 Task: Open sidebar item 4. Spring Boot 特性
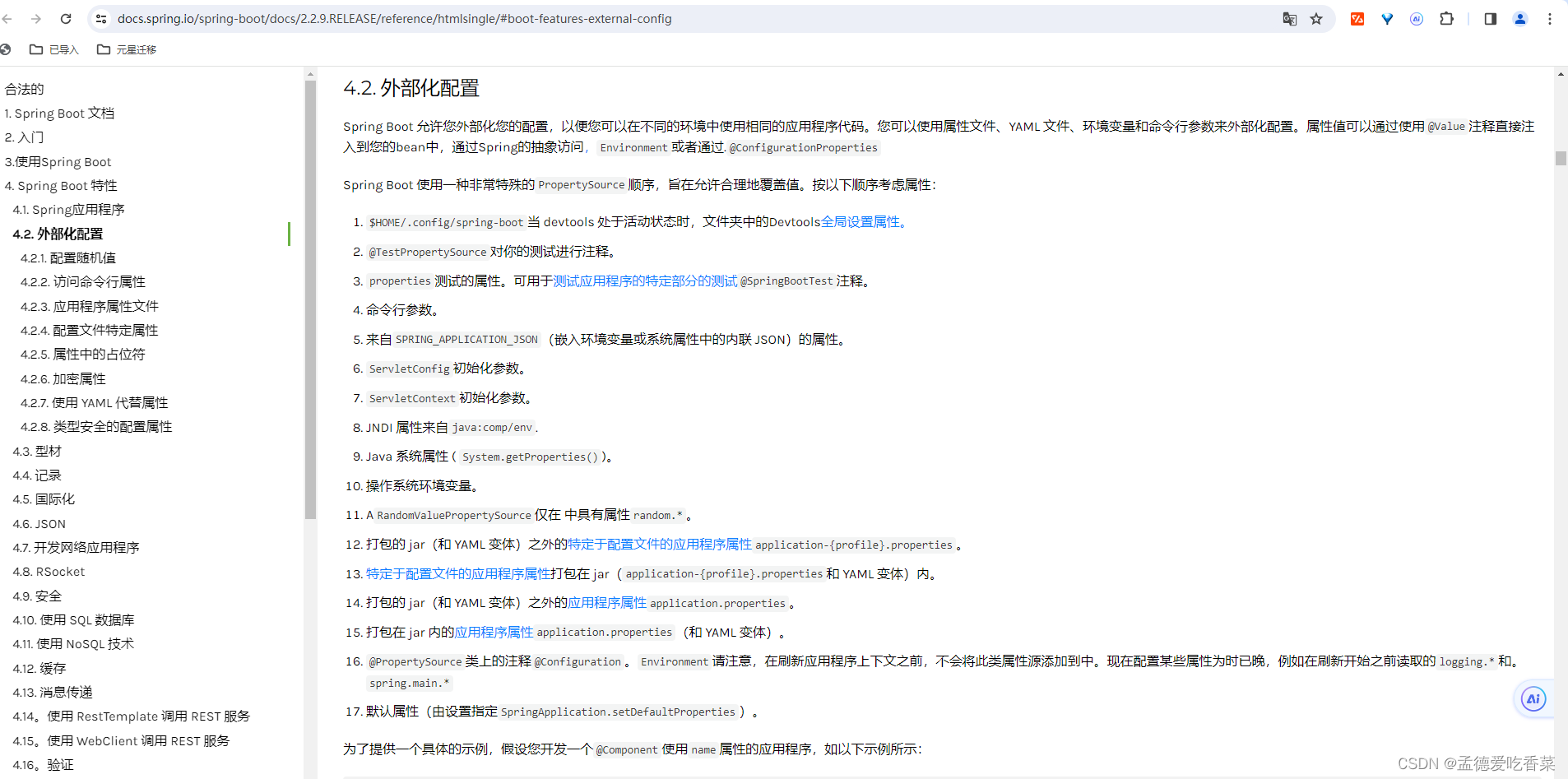(x=61, y=186)
